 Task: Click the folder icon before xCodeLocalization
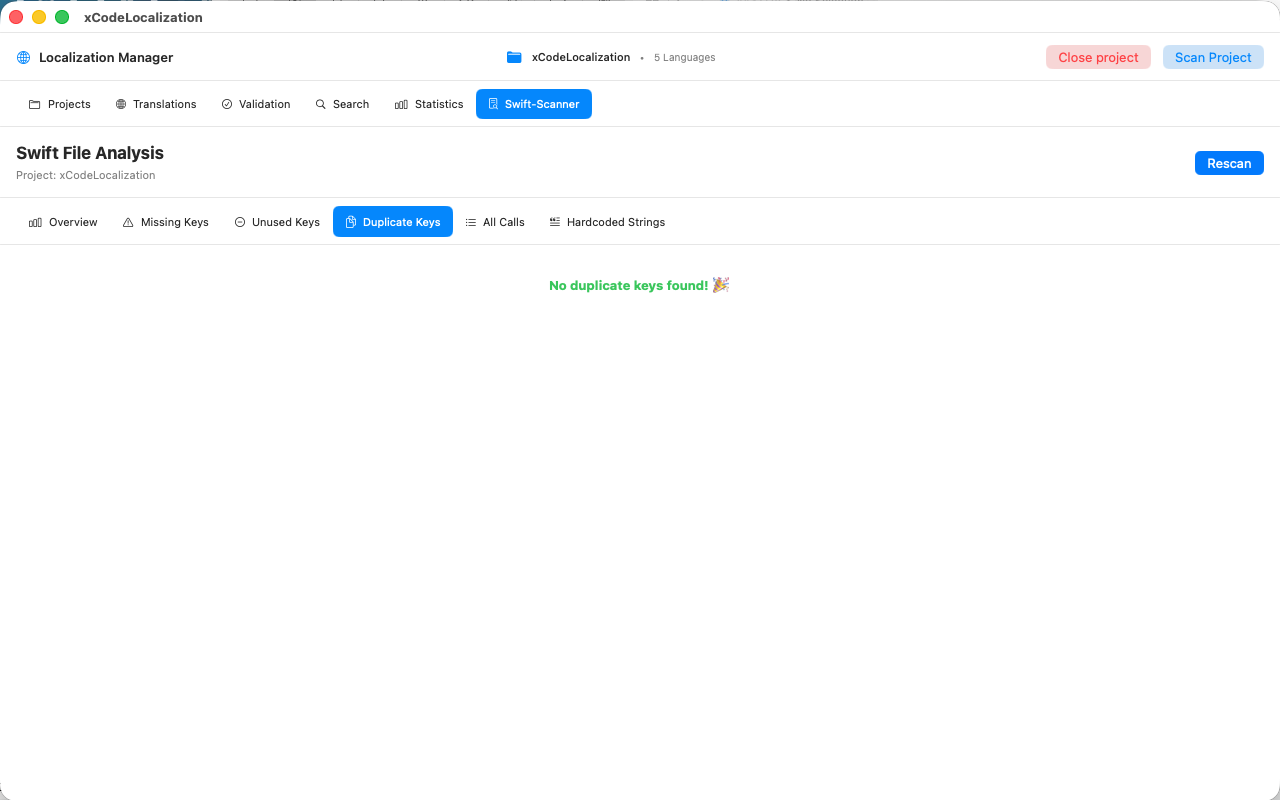click(514, 57)
